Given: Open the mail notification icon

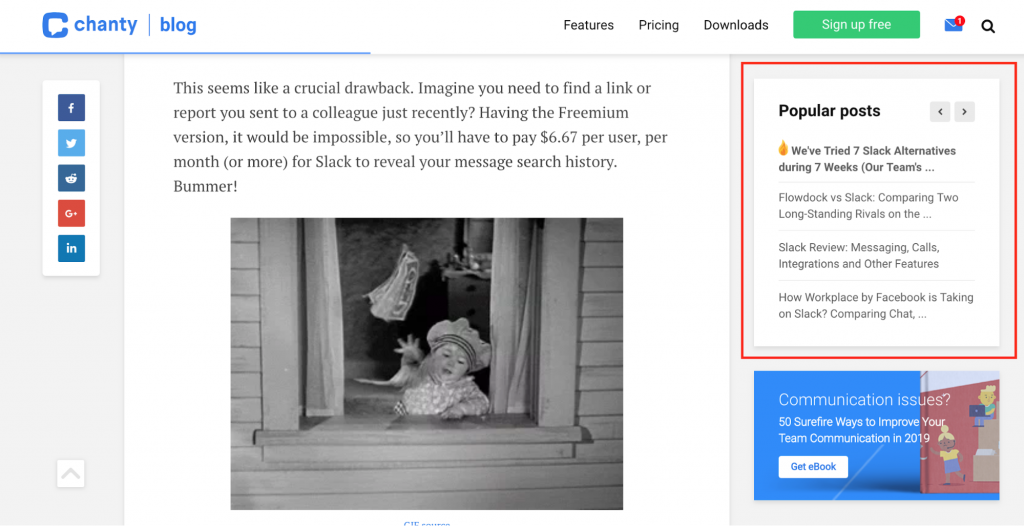Looking at the screenshot, I should (953, 25).
